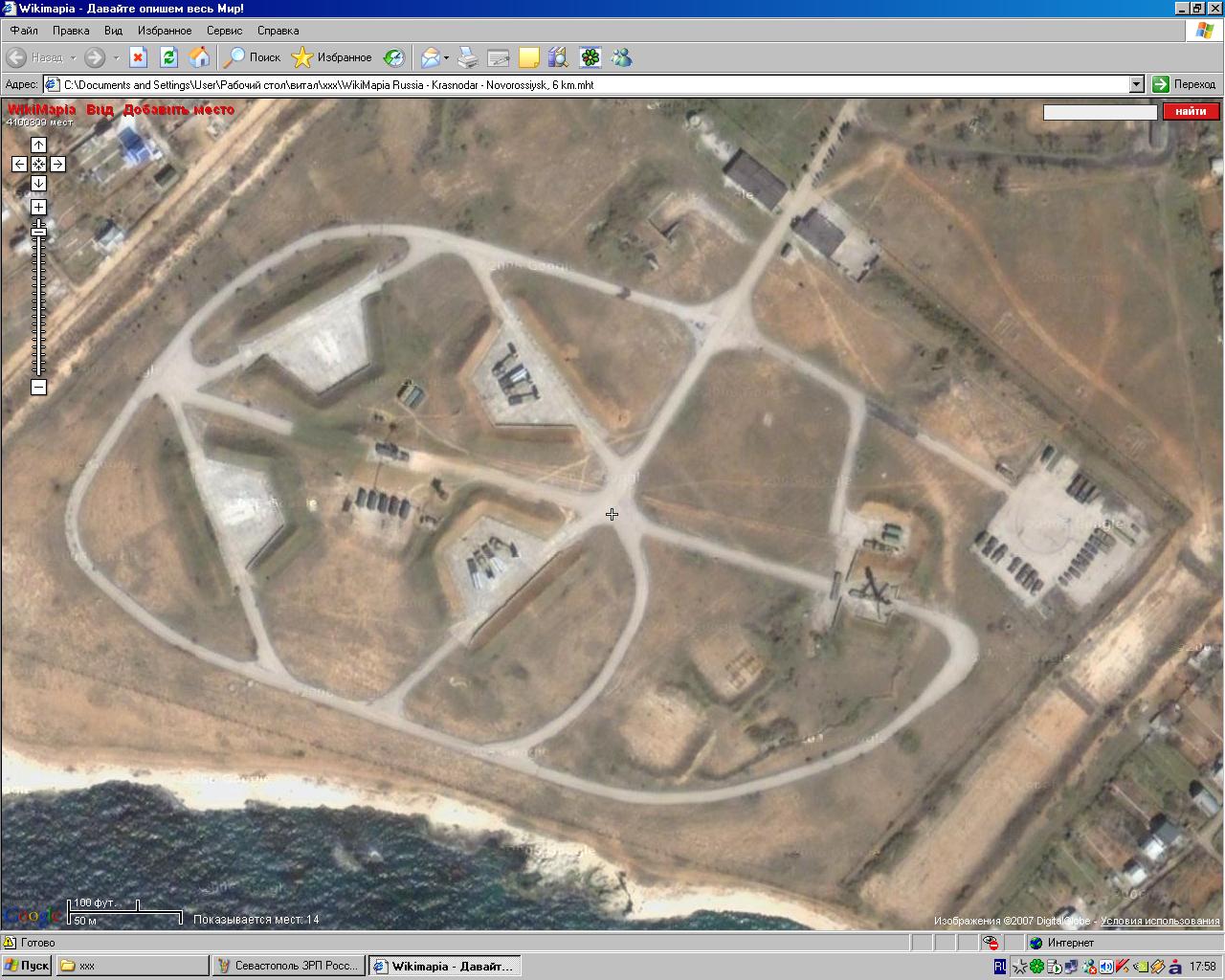Print the page with printer icon
This screenshot has width=1225, height=980.
[x=467, y=57]
